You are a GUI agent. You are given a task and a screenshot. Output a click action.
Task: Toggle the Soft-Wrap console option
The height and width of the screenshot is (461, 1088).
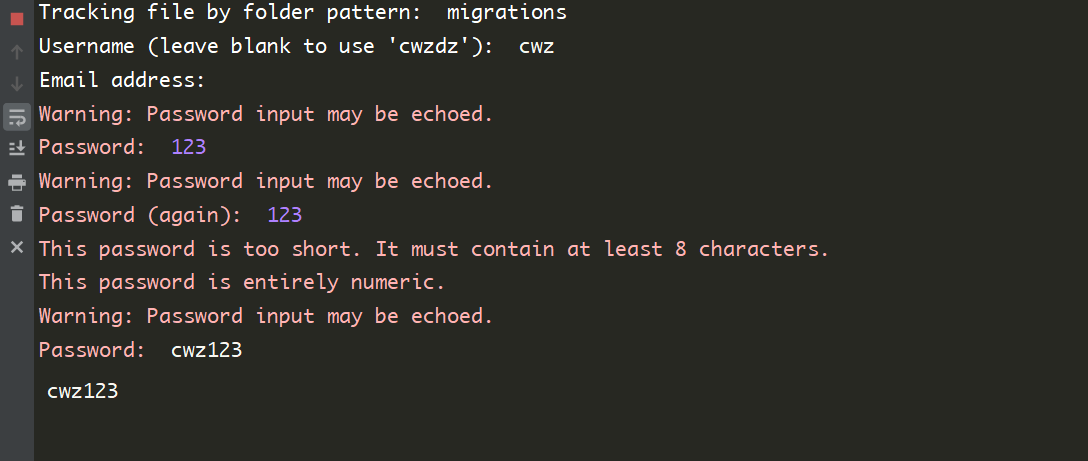click(x=17, y=117)
